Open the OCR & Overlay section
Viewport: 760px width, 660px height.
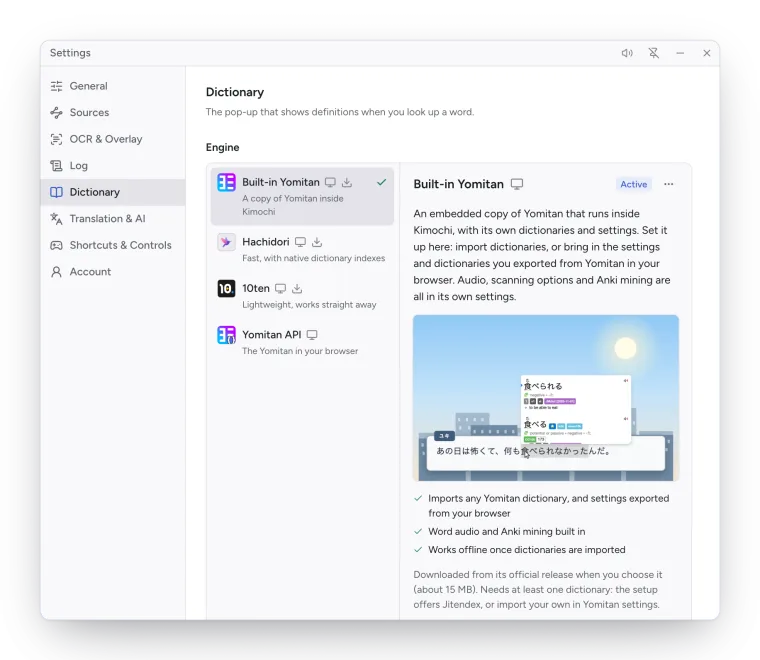tap(113, 139)
